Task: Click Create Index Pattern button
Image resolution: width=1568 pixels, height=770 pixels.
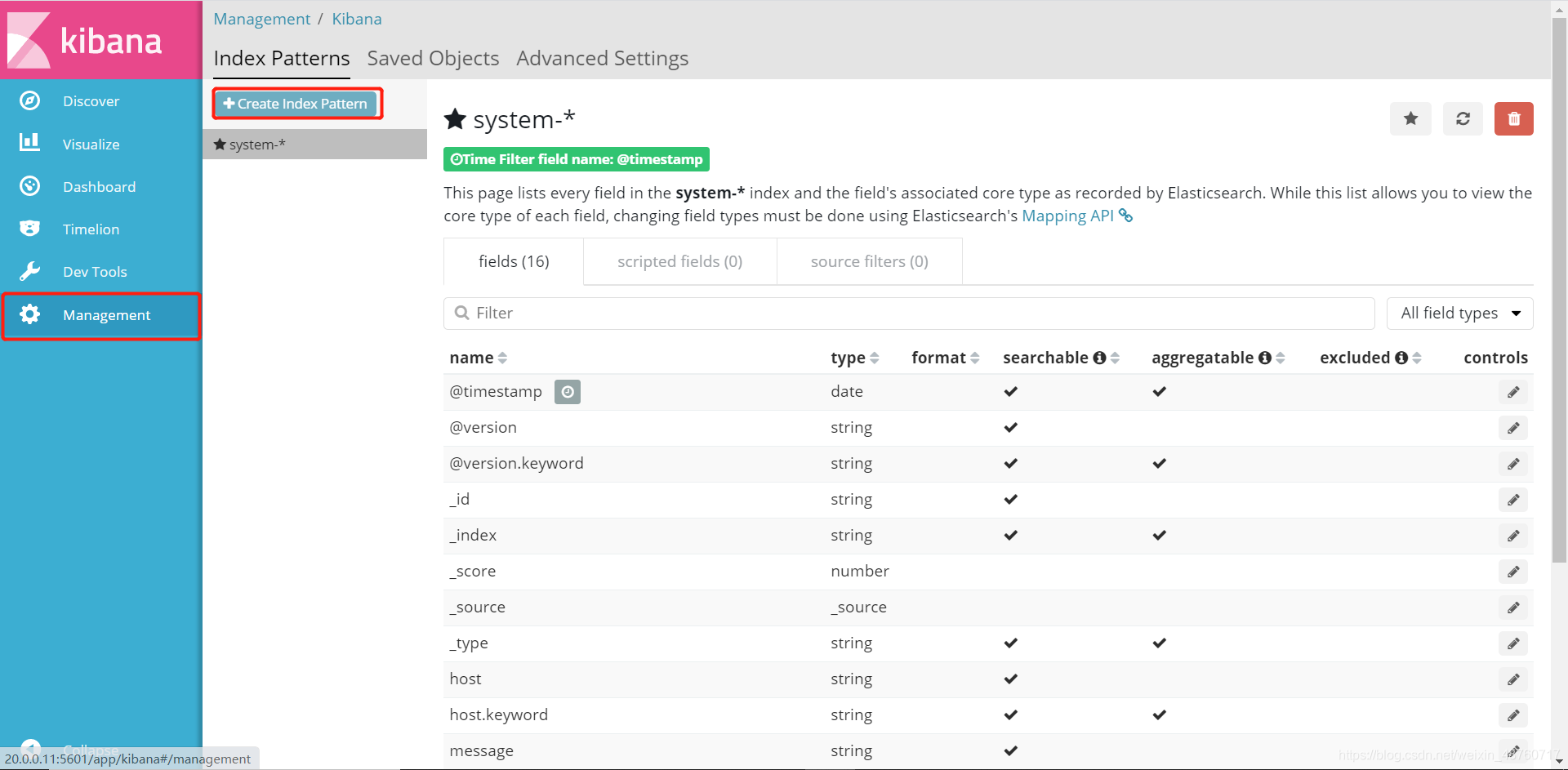Action: (297, 104)
